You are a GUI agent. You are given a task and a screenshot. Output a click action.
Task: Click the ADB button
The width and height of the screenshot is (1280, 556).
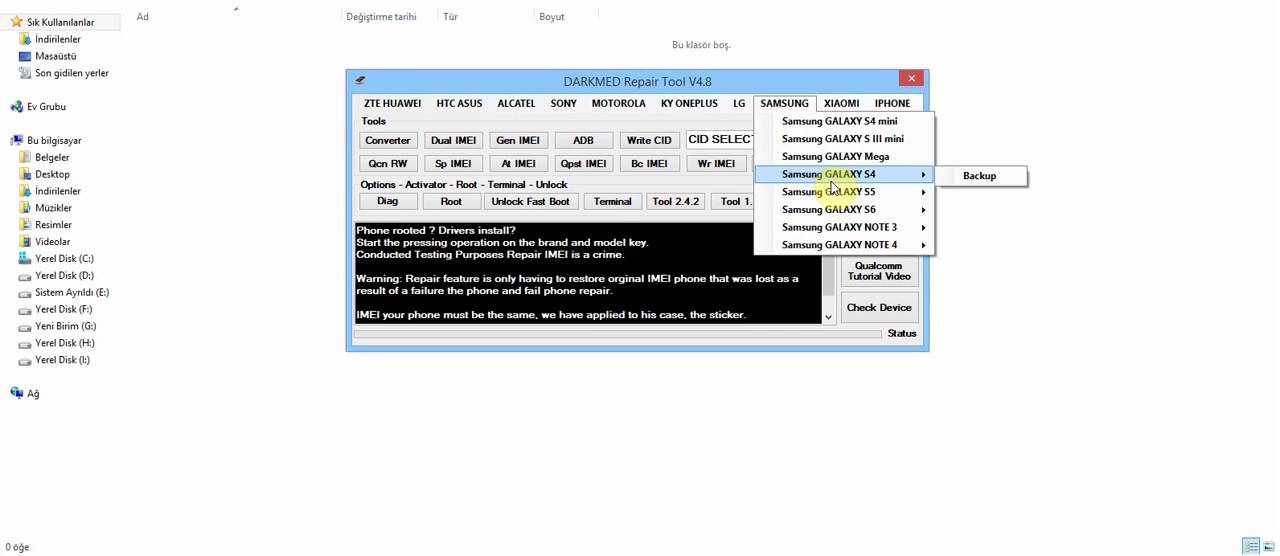tap(583, 140)
